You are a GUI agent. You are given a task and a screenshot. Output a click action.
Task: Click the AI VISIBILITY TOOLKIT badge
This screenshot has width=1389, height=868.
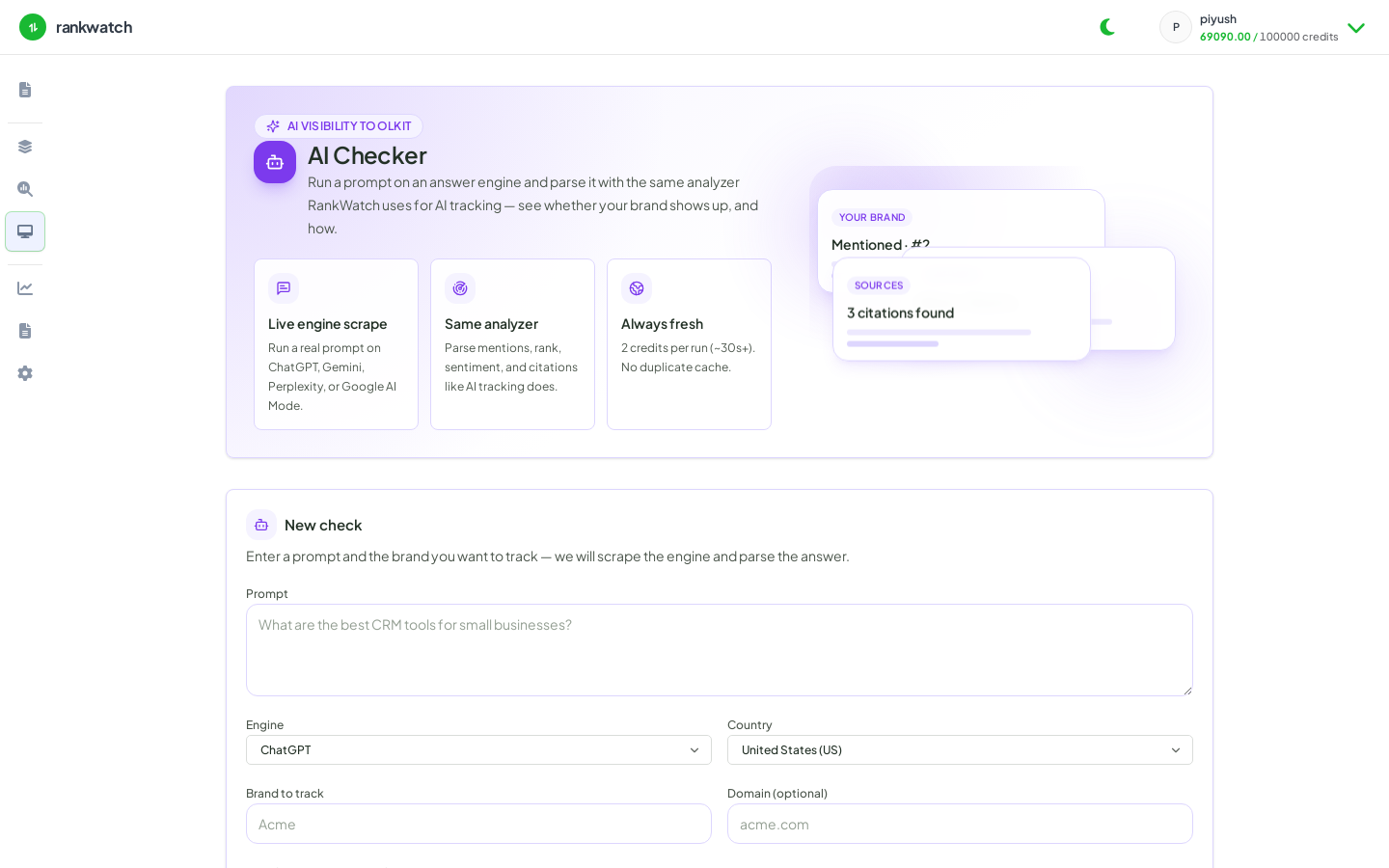tap(339, 126)
